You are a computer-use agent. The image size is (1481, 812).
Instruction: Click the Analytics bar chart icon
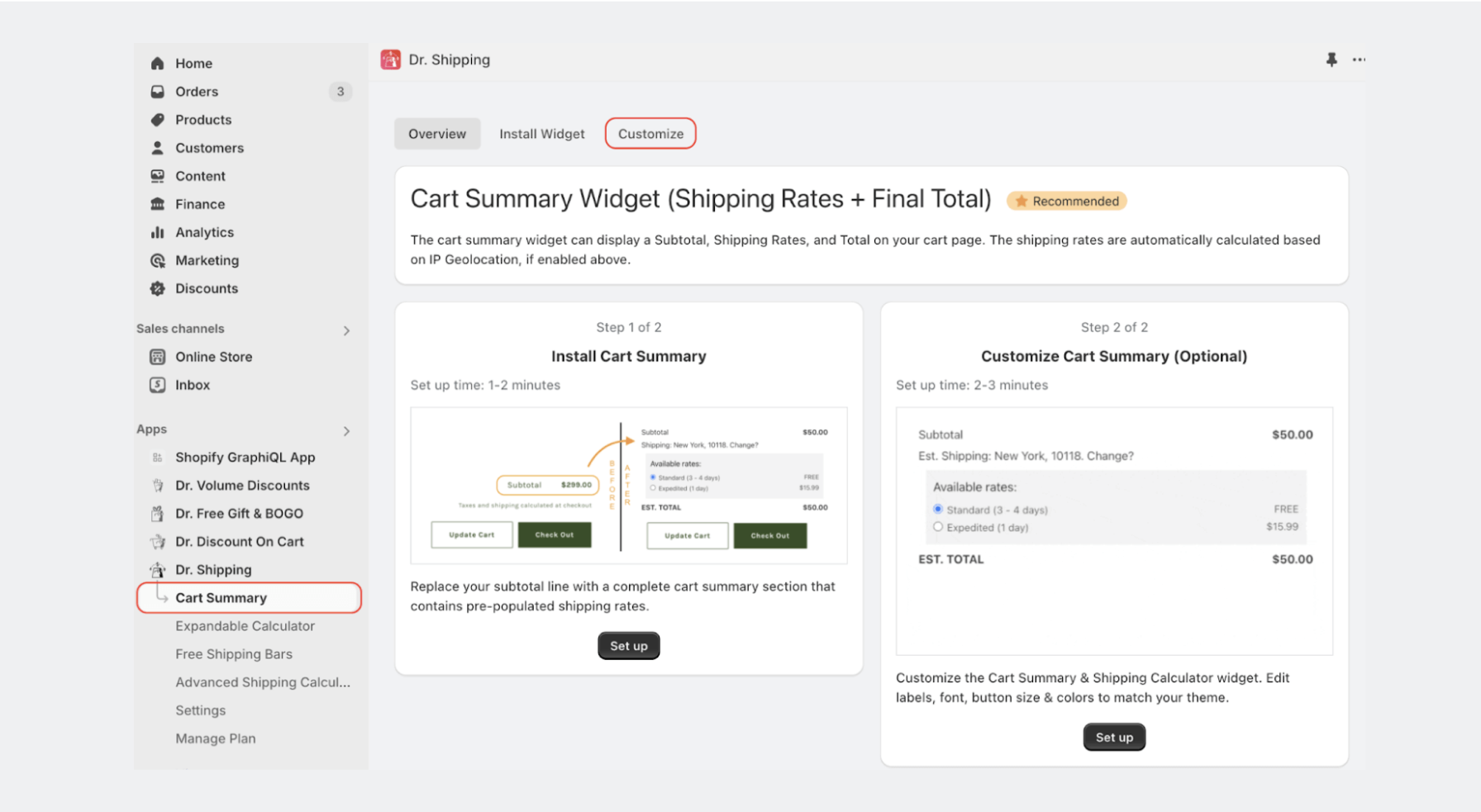coord(157,232)
